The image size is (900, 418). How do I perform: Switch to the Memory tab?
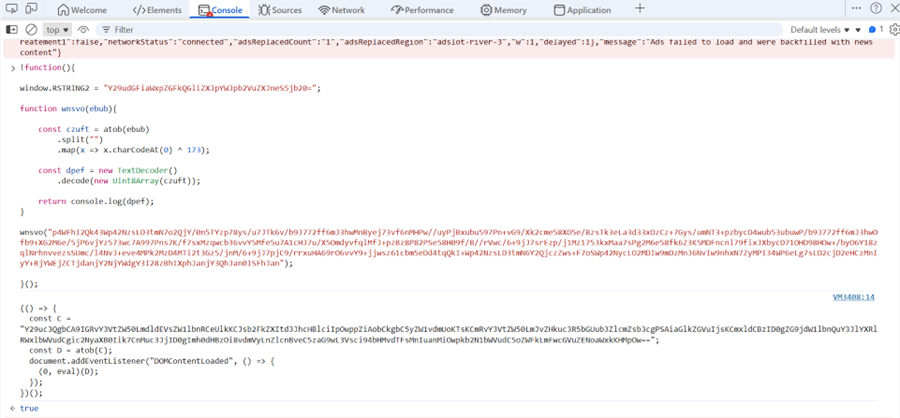pyautogui.click(x=503, y=10)
